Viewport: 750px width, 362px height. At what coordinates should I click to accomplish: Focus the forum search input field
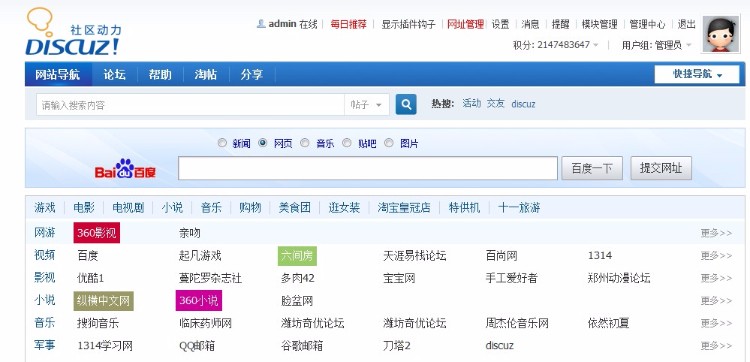point(190,105)
